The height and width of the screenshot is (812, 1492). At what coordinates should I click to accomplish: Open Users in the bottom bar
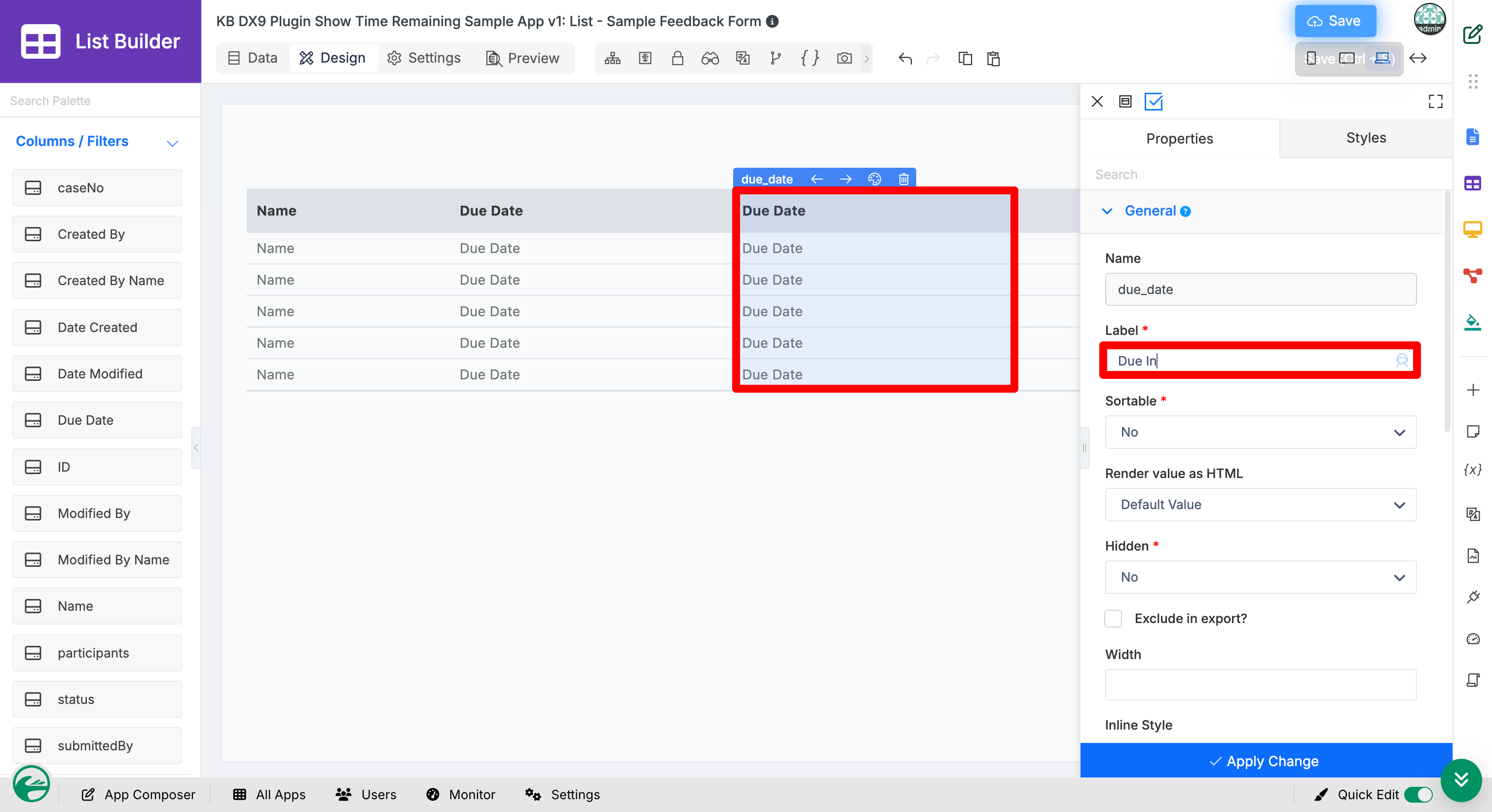[366, 795]
